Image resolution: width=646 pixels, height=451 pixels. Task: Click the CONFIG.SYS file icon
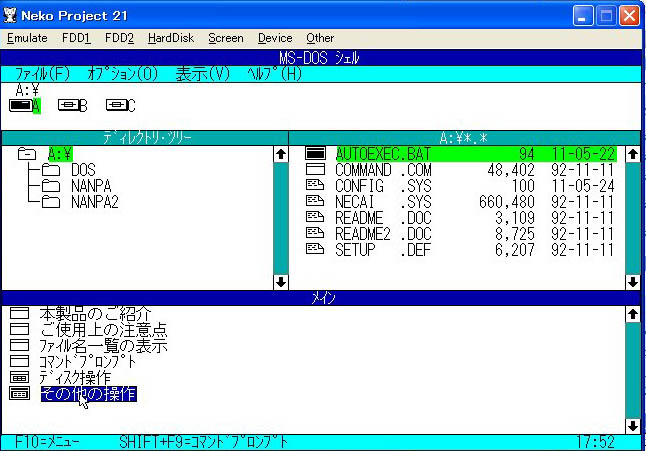tap(315, 185)
